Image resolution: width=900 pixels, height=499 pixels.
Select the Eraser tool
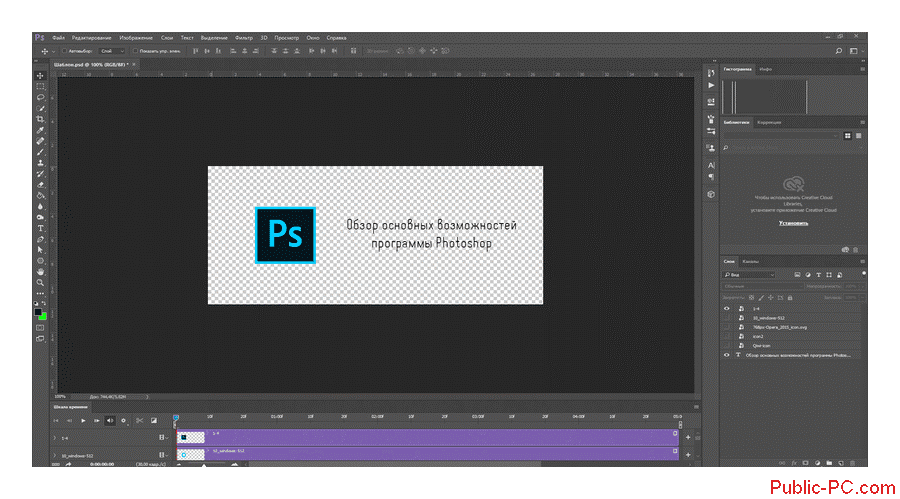[40, 185]
